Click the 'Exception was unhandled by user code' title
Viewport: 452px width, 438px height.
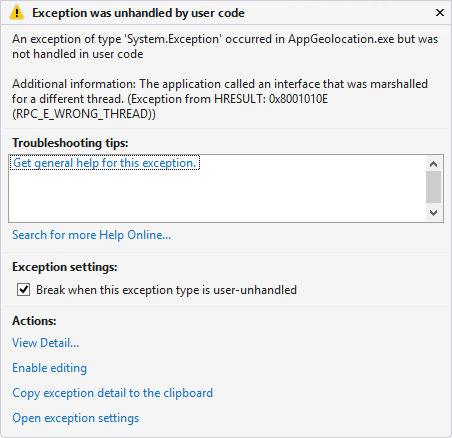138,13
